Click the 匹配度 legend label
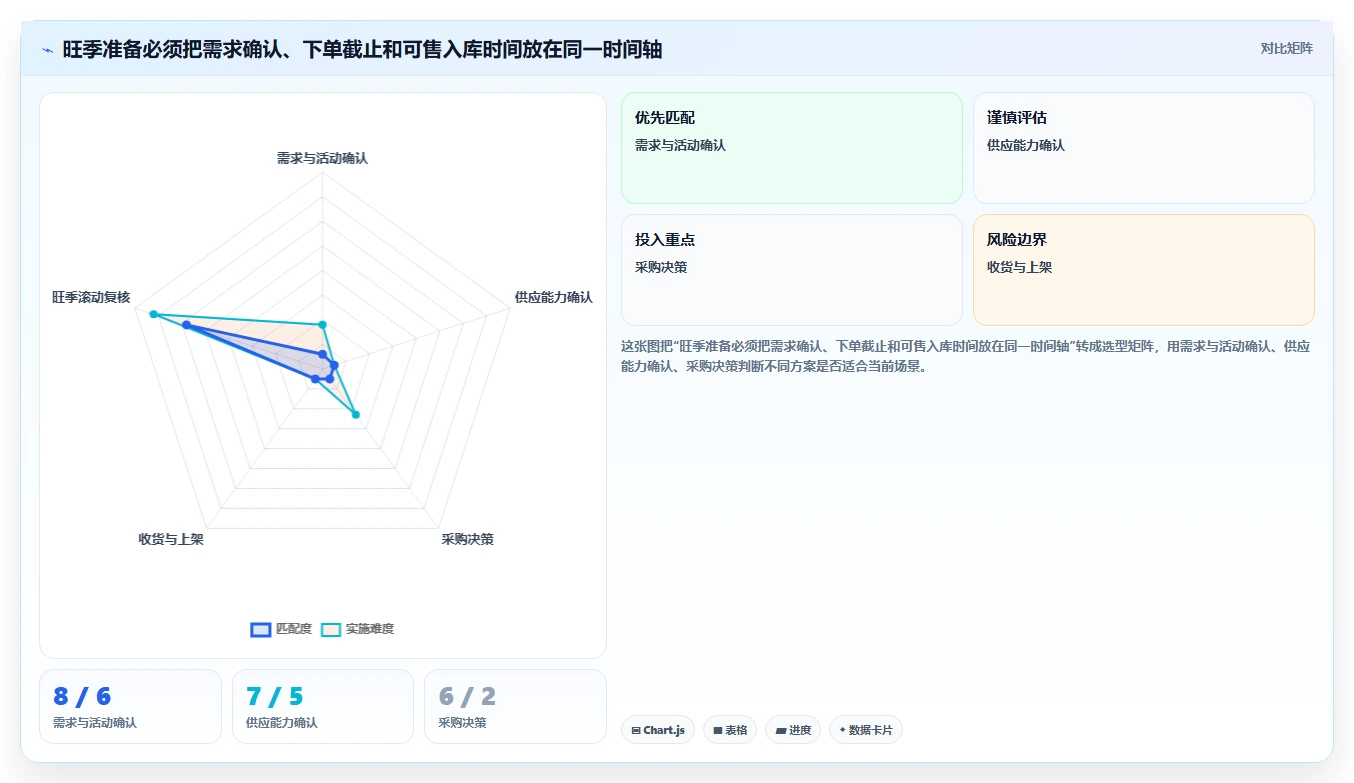The width and height of the screenshot is (1354, 783). [294, 629]
